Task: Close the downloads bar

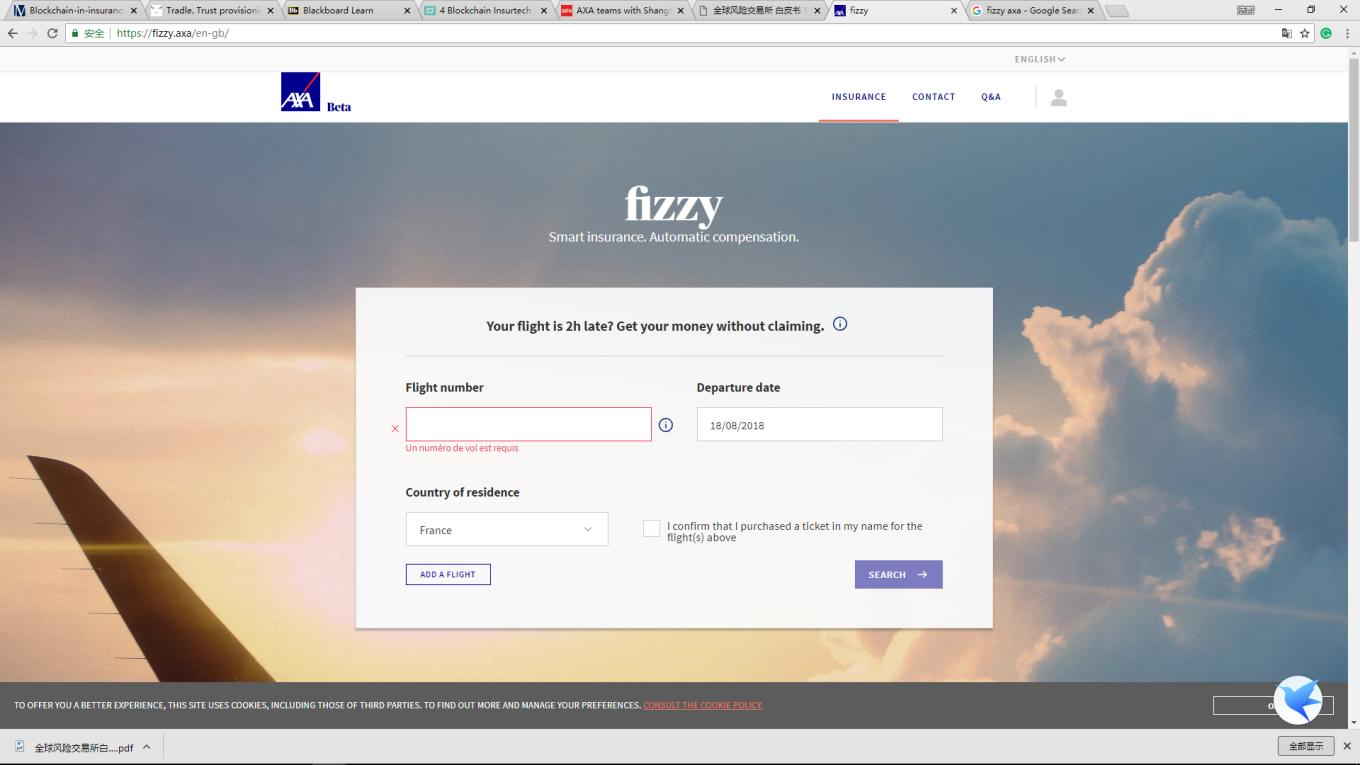Action: (x=1347, y=747)
